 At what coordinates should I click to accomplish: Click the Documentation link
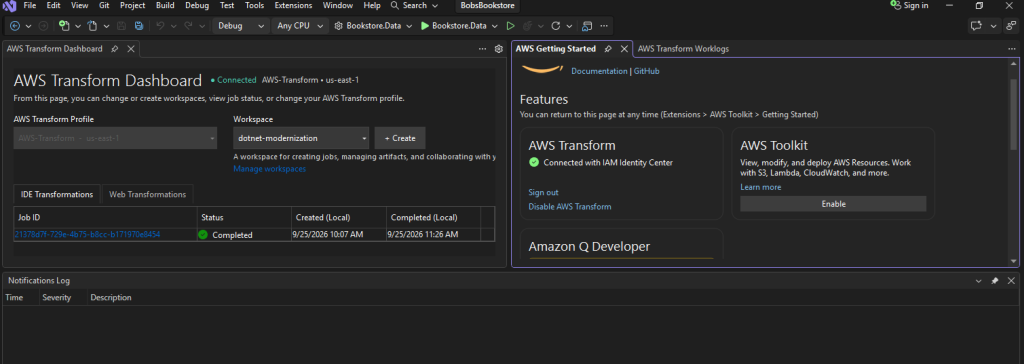point(599,71)
